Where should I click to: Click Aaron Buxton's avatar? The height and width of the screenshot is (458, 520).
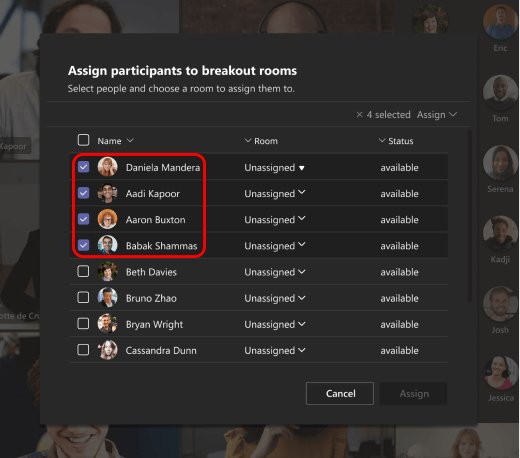107,219
